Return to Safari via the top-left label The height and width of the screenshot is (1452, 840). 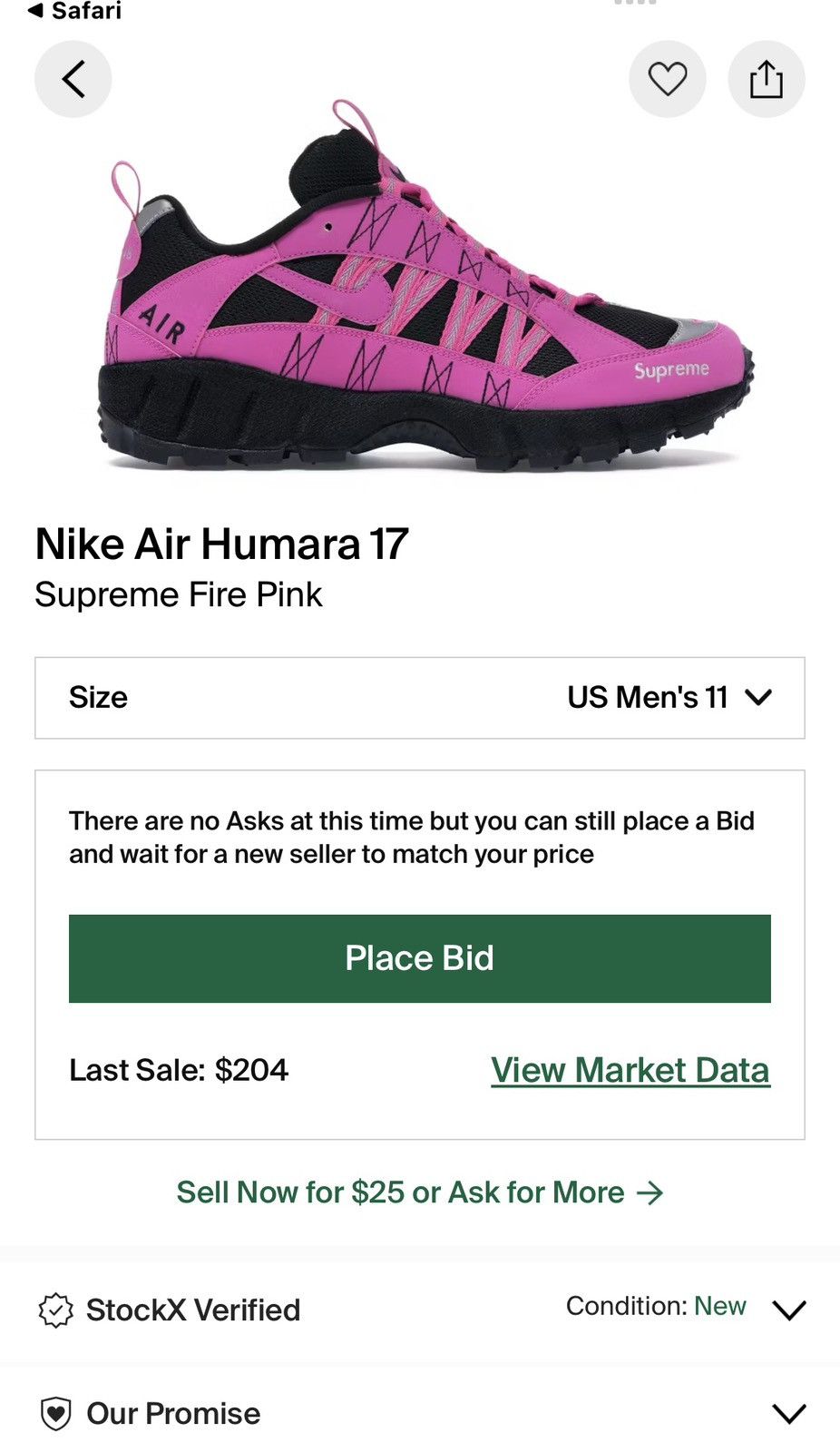(75, 11)
